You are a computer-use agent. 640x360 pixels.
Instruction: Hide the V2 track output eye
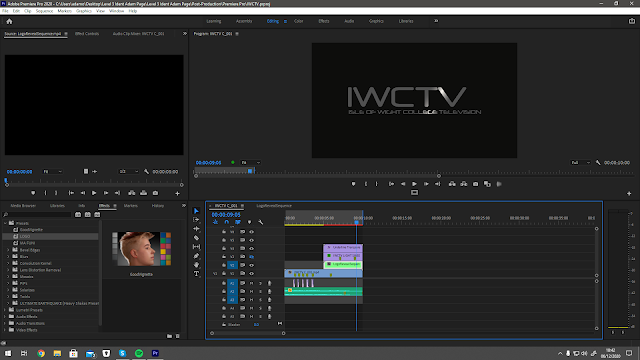point(251,265)
